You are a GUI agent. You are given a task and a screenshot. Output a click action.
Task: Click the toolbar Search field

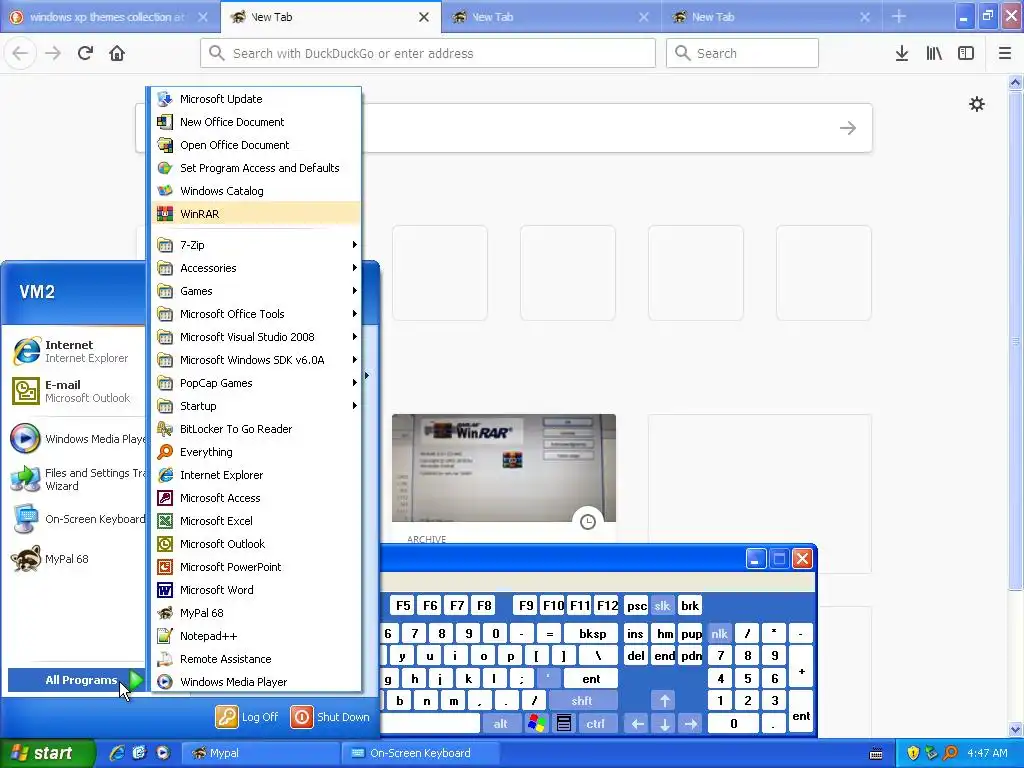click(742, 53)
